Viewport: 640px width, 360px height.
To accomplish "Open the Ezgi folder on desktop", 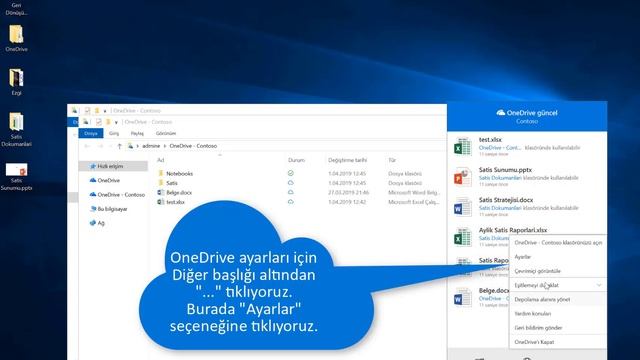I will [16, 78].
